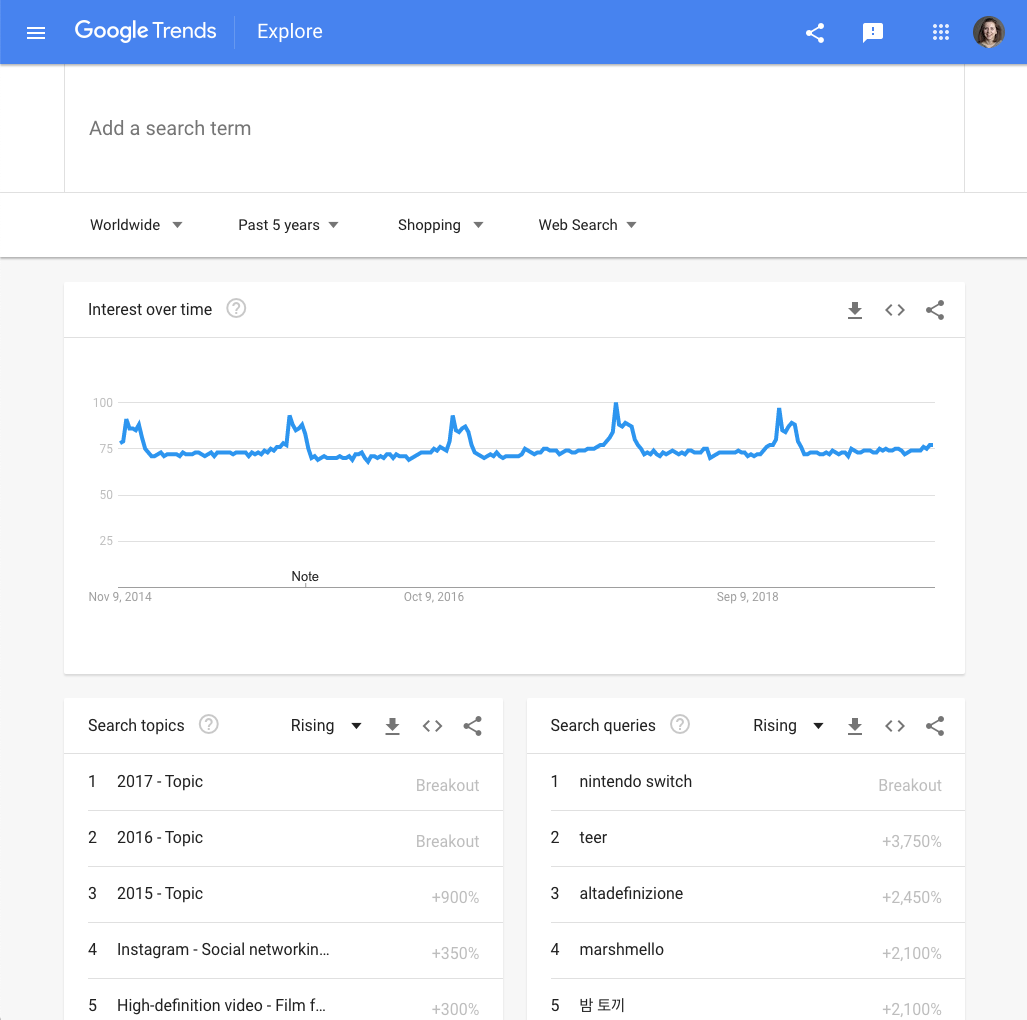The width and height of the screenshot is (1027, 1020).
Task: Select the Instagram - Social networking topic
Action: (x=284, y=951)
